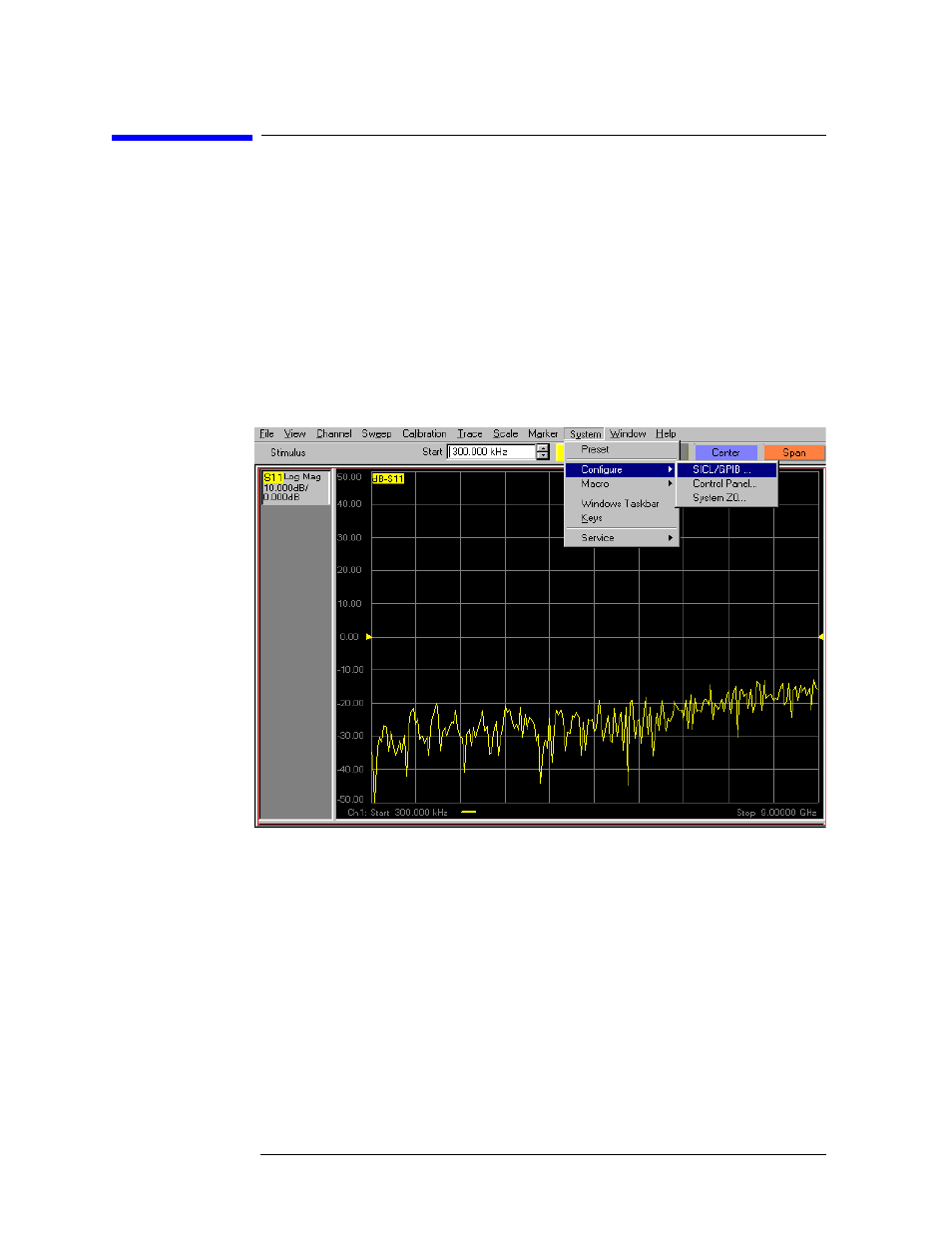Click the System menu
This screenshot has width=952, height=1233.
coord(586,434)
